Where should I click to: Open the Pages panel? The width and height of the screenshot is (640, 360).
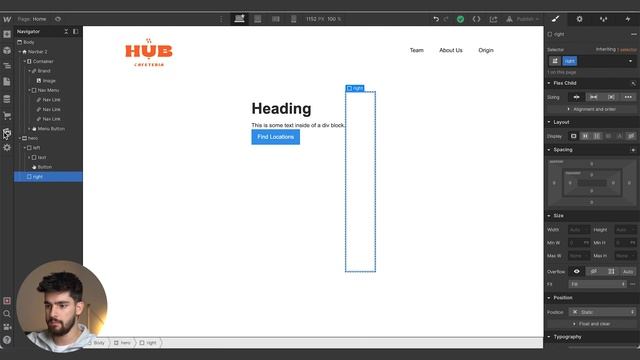(x=7, y=82)
